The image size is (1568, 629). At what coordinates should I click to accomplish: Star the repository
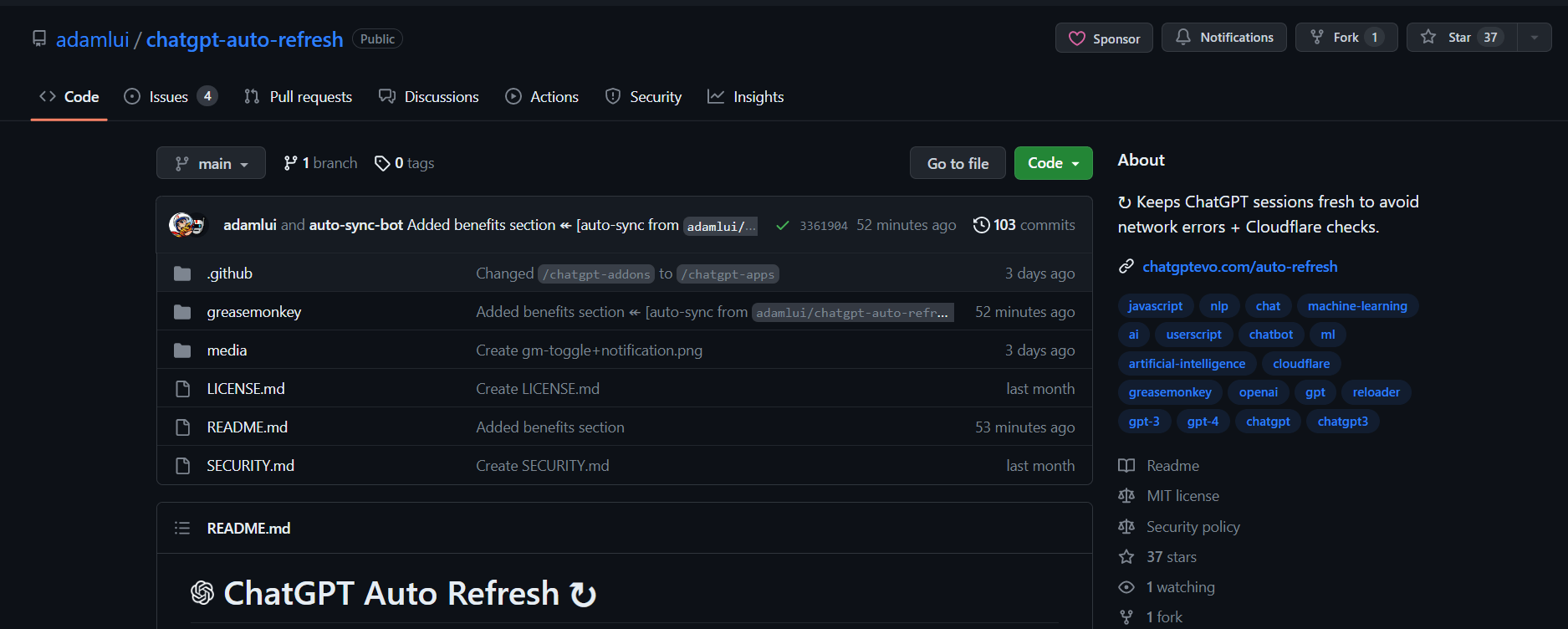point(1462,38)
